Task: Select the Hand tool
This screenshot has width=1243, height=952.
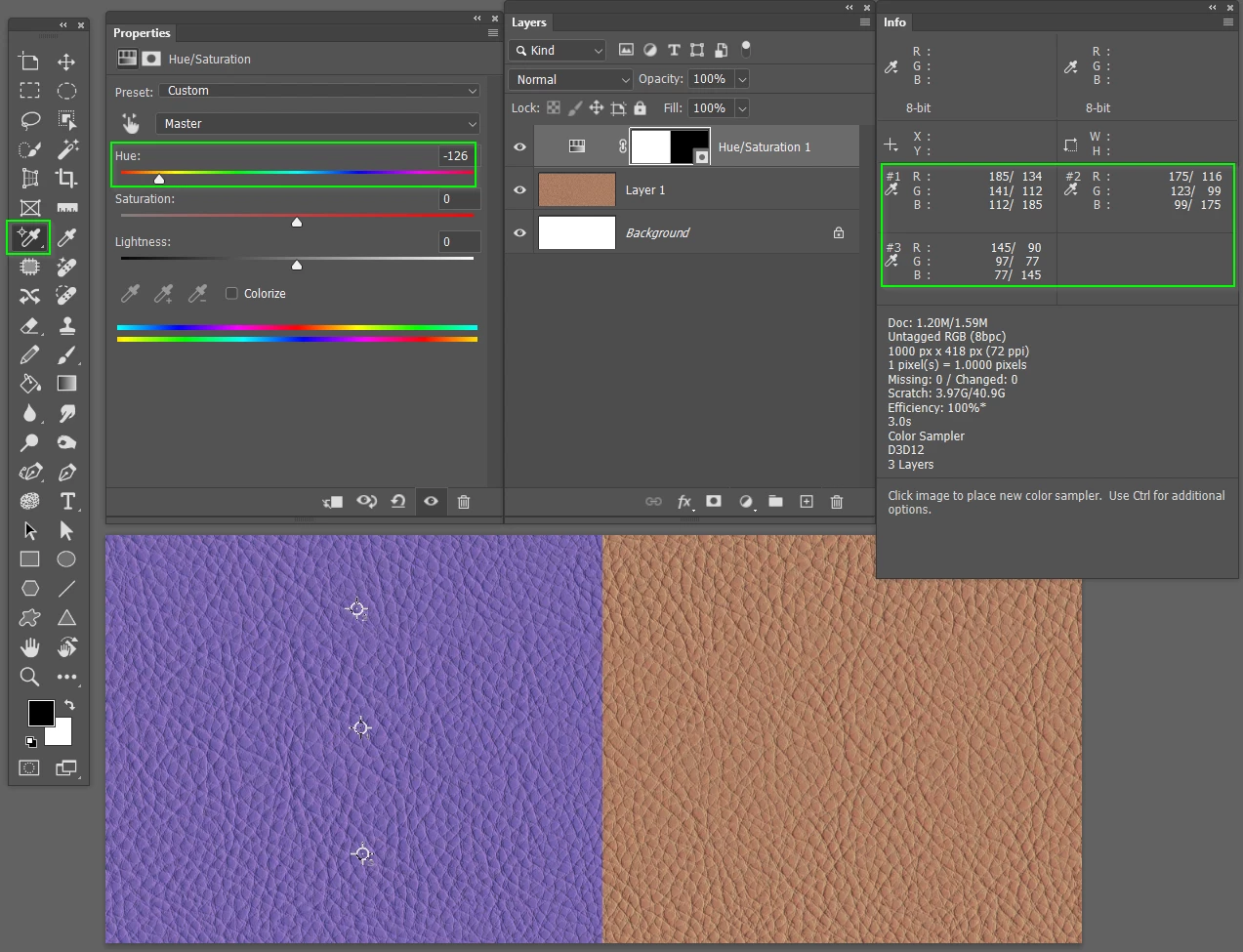Action: click(29, 647)
